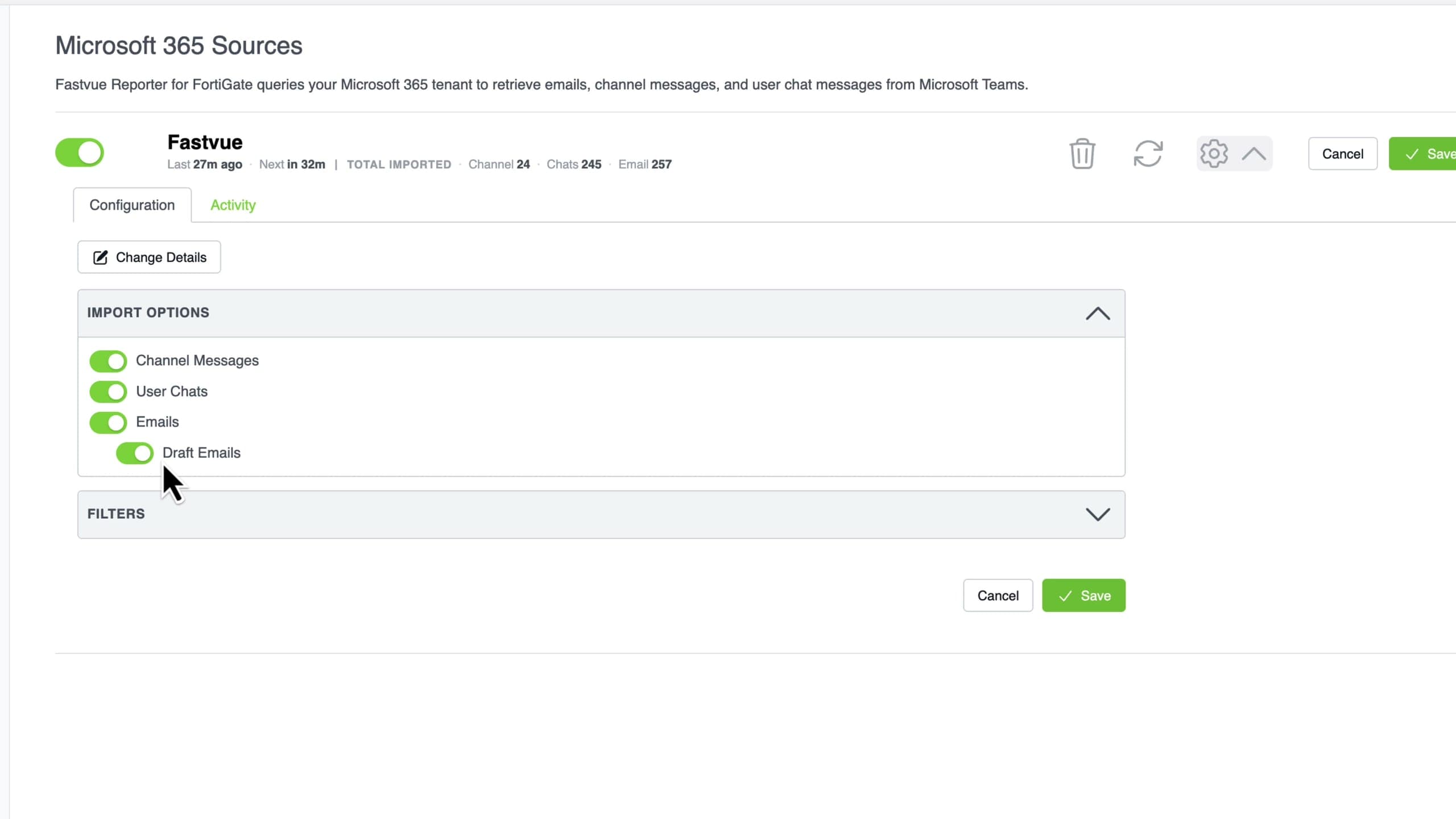This screenshot has height=819, width=1456.
Task: Click the top Cancel button
Action: [x=1342, y=154]
